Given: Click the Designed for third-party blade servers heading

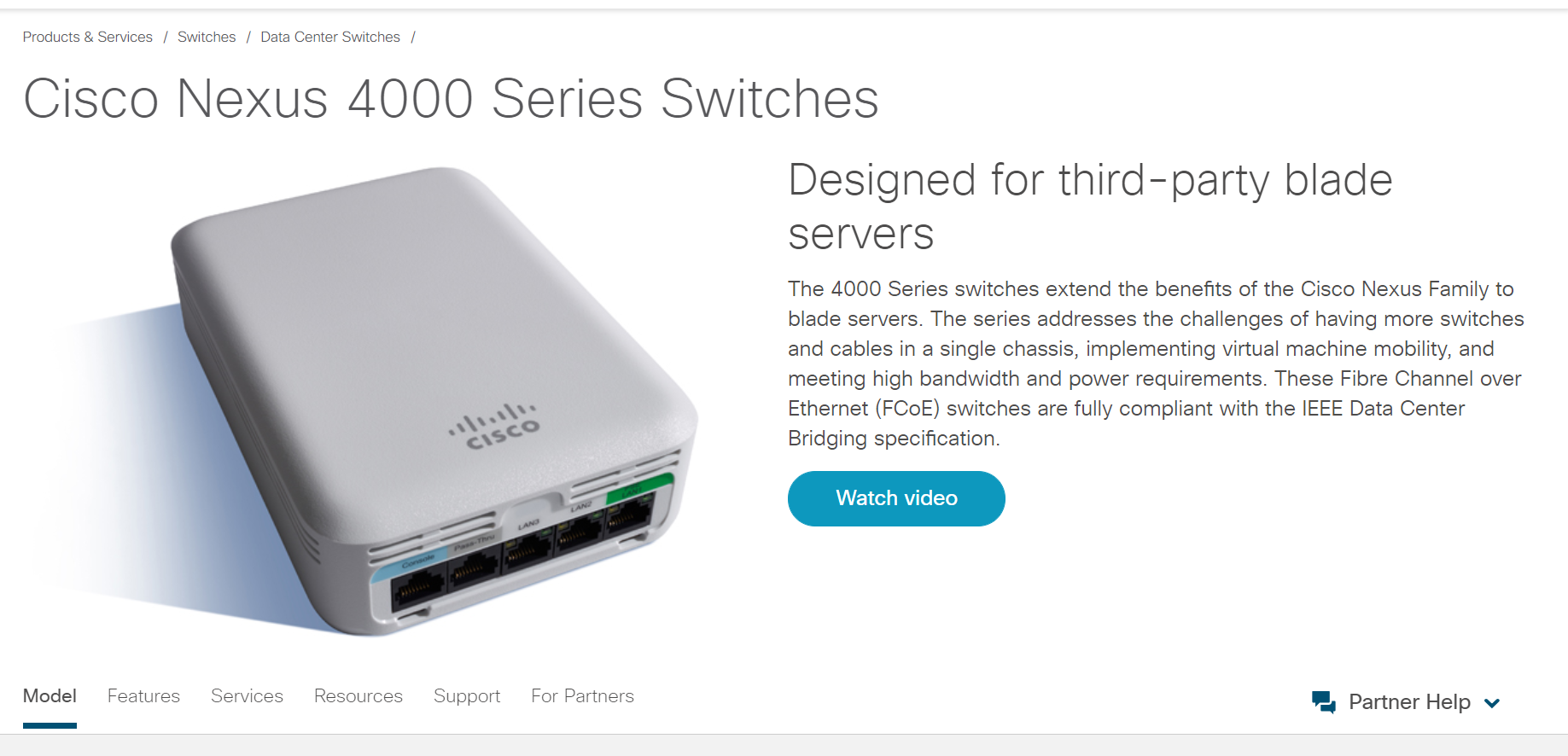Looking at the screenshot, I should pyautogui.click(x=1090, y=206).
